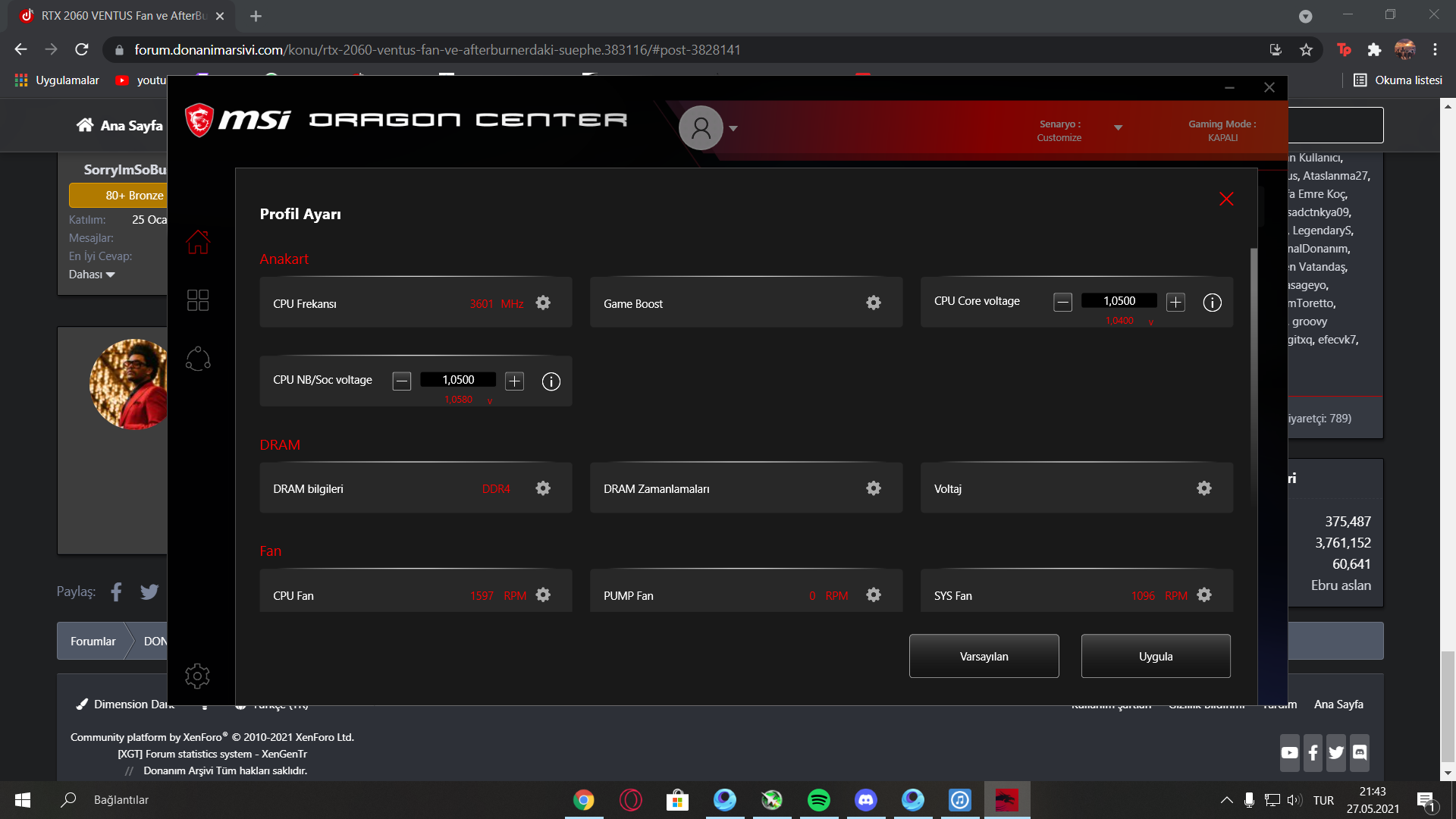Show CPU NB/Soc voltage info
This screenshot has width=1456, height=819.
coord(551,381)
